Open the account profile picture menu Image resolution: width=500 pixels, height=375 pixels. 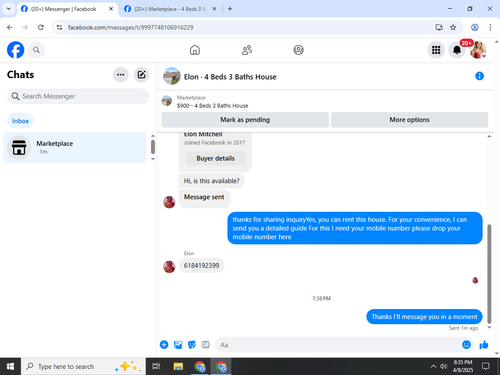478,50
